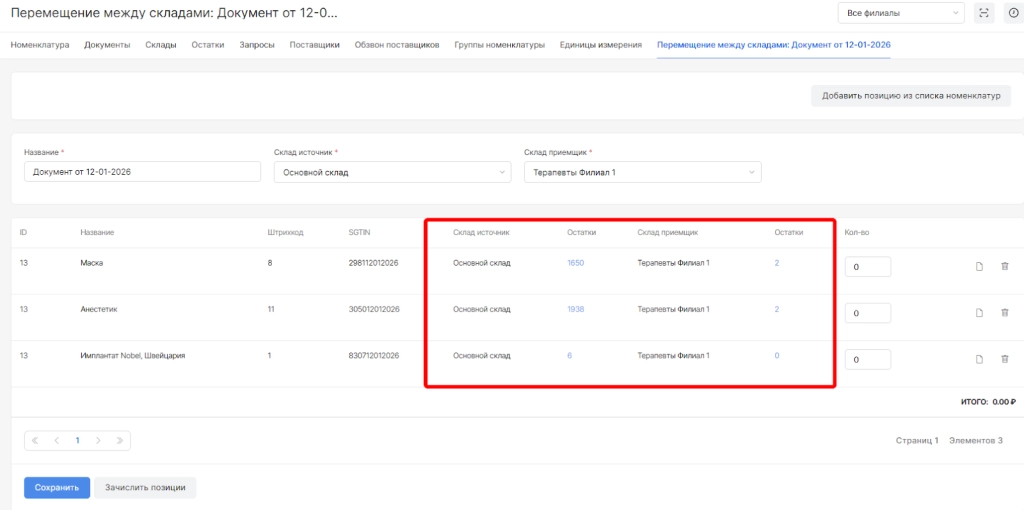Expand the Склад приемщик dropdown
Image resolution: width=1024 pixels, height=510 pixels.
(642, 172)
